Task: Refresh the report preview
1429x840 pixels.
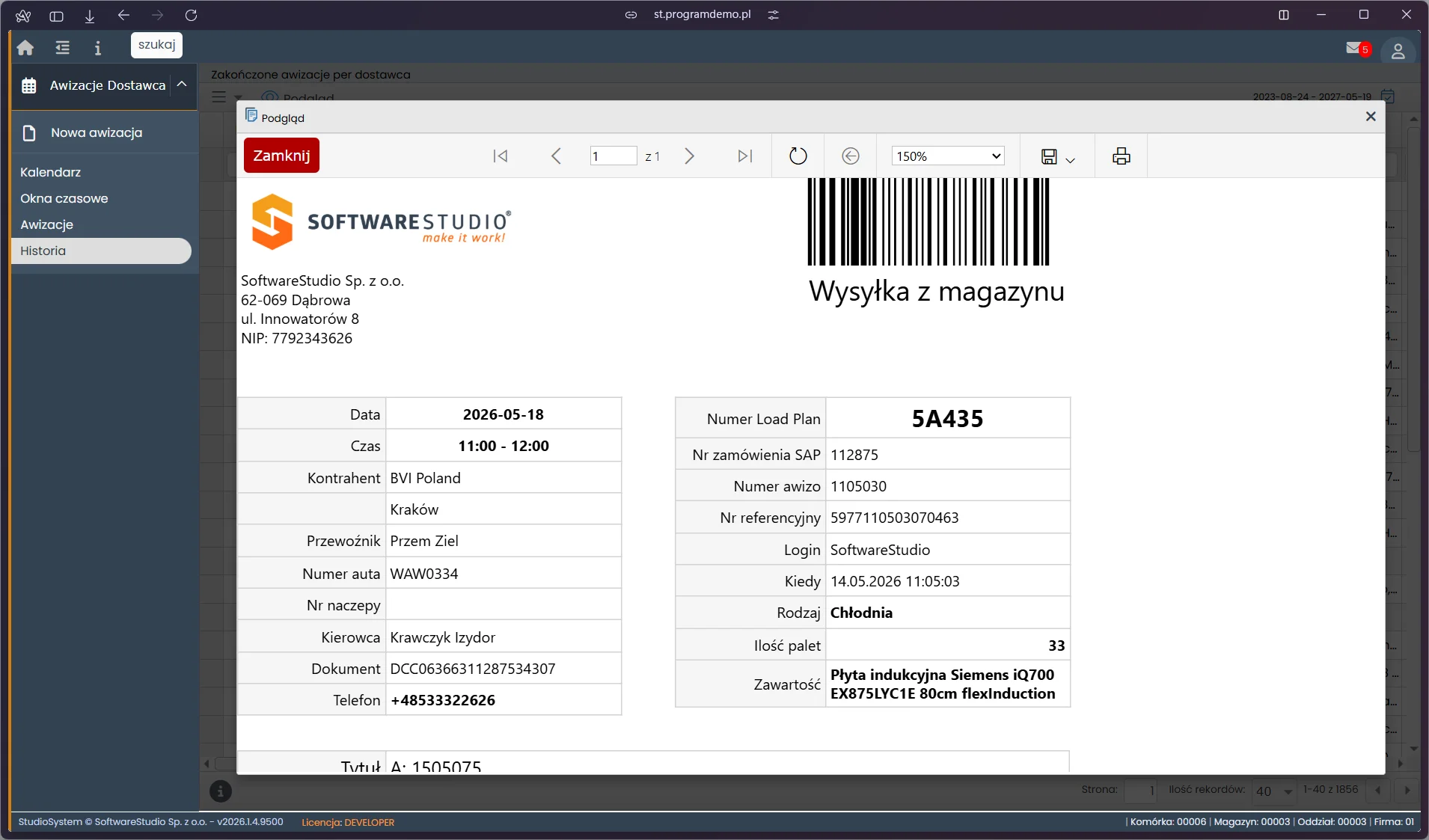Action: (x=798, y=156)
